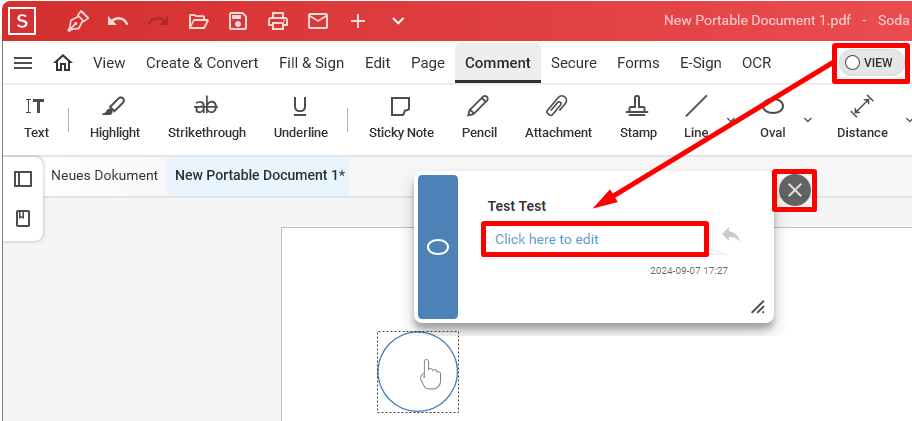Undo the last action
912x421 pixels.
pyautogui.click(x=118, y=22)
